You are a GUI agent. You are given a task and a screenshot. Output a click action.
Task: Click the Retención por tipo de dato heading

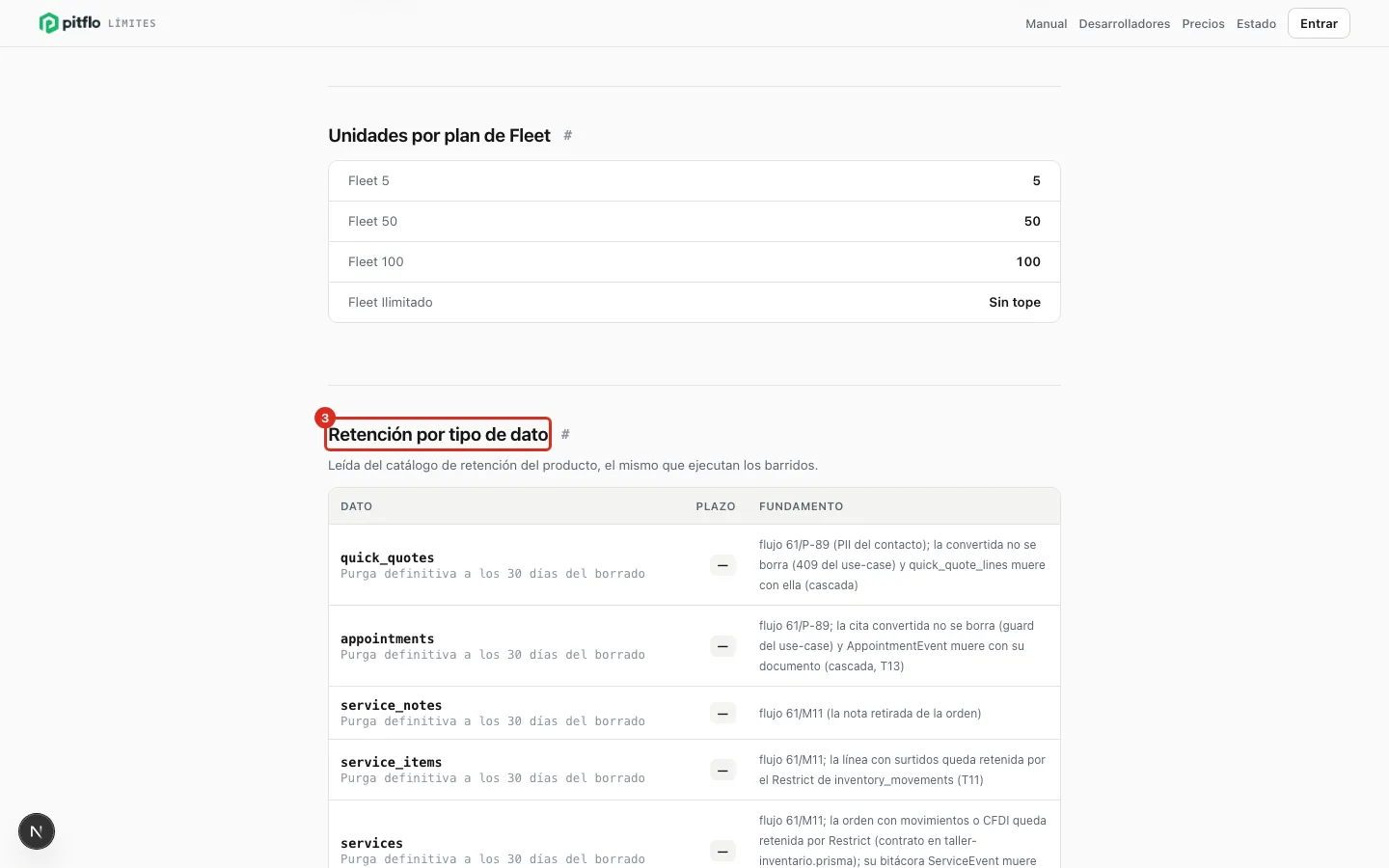pos(438,434)
